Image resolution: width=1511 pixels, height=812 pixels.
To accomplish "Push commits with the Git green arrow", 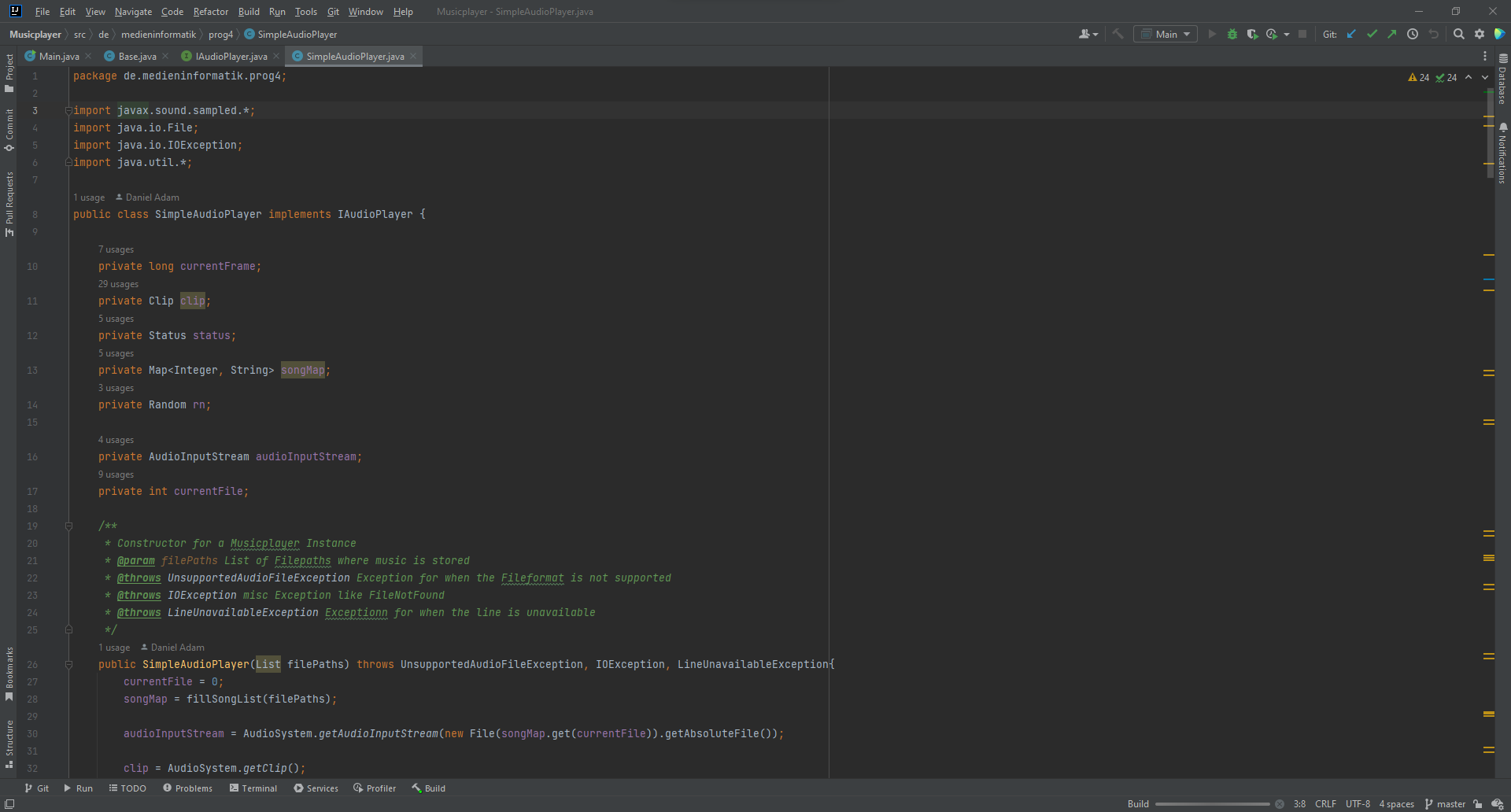I will [x=1392, y=34].
